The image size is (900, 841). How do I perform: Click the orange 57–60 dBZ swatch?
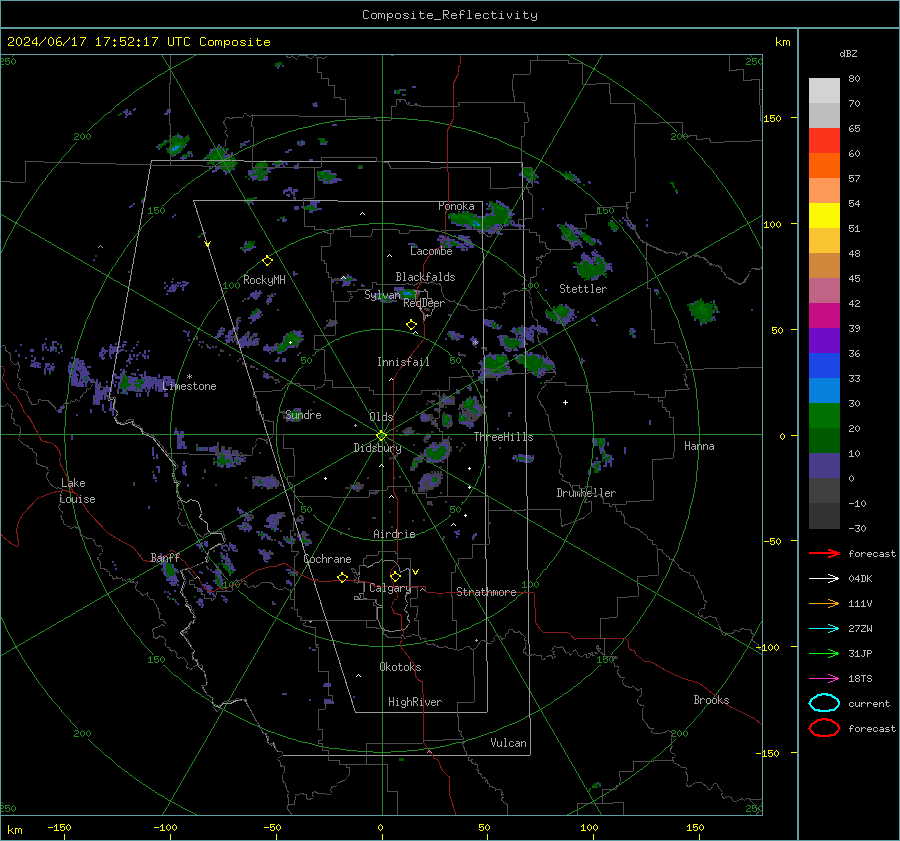(824, 166)
